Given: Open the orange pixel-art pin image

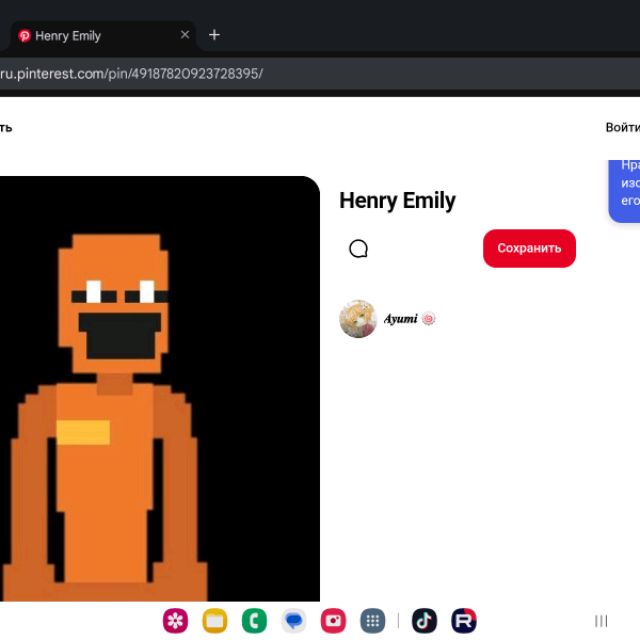Looking at the screenshot, I should pos(160,389).
